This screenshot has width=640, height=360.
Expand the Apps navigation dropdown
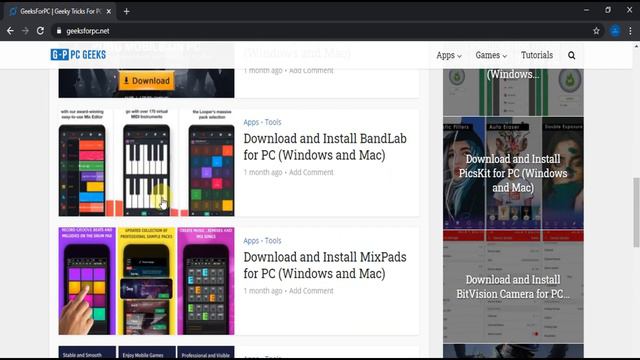click(449, 55)
